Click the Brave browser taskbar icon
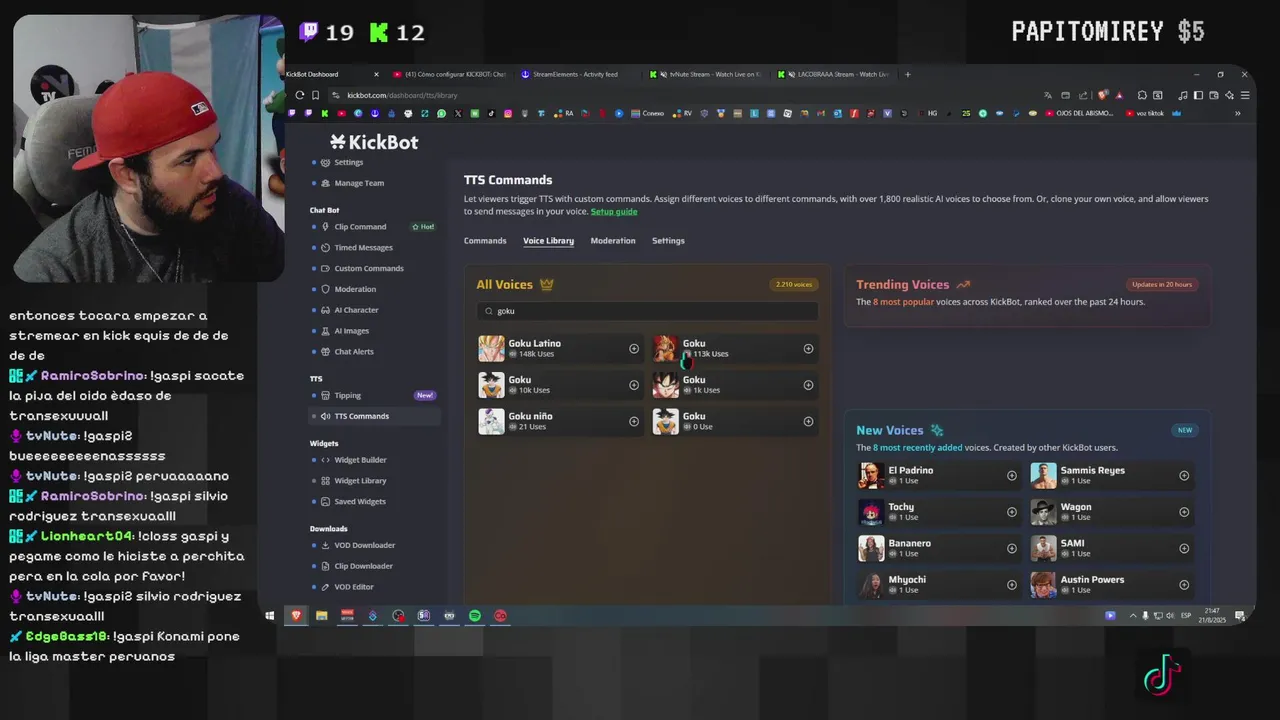1280x720 pixels. (296, 615)
